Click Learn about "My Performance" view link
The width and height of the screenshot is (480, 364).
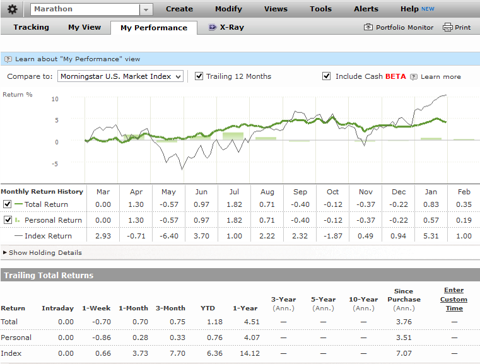coord(77,59)
